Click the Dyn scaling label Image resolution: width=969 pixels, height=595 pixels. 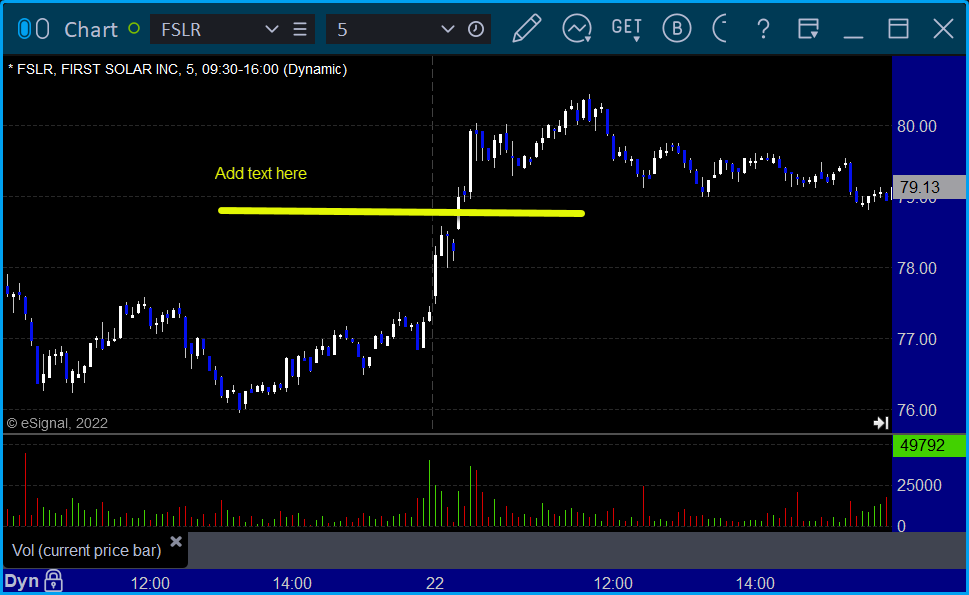(x=22, y=581)
